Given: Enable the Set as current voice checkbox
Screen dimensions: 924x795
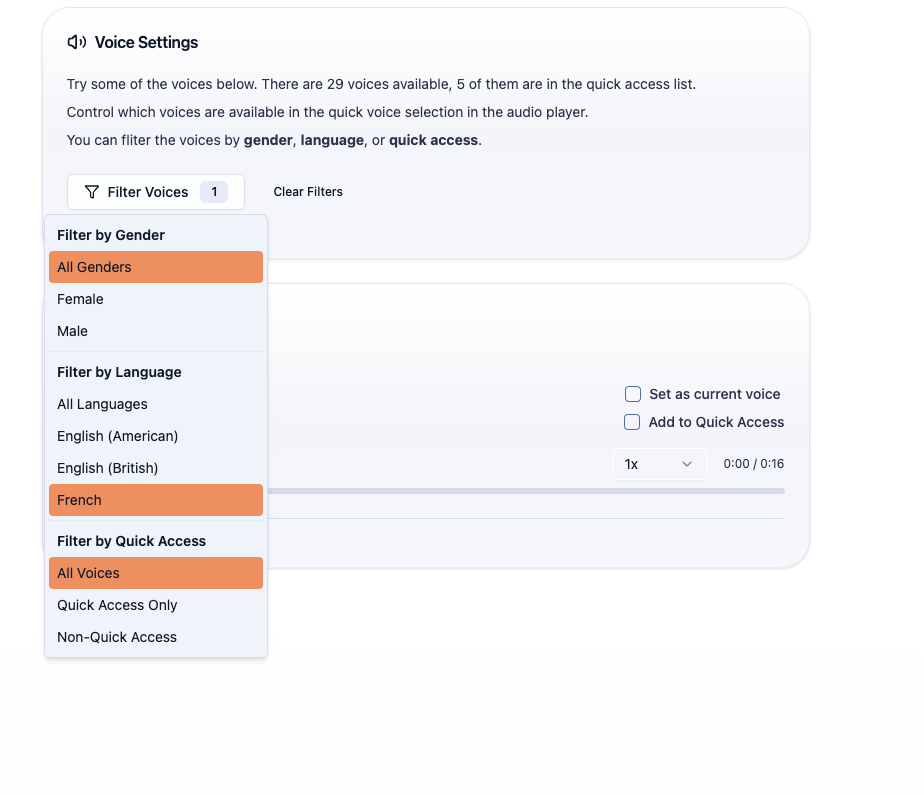Looking at the screenshot, I should (632, 394).
